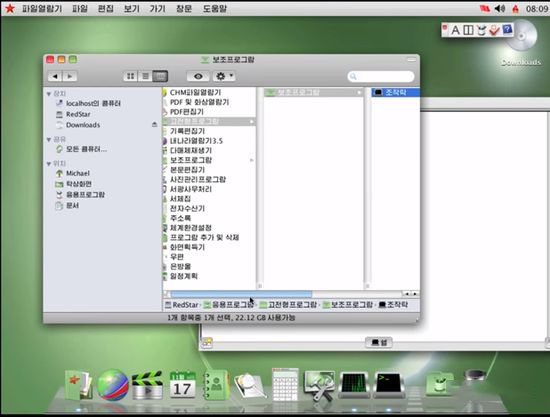Screen dimensions: 550x417
Task: Select 전자수산기 in the application list
Action: [187, 208]
